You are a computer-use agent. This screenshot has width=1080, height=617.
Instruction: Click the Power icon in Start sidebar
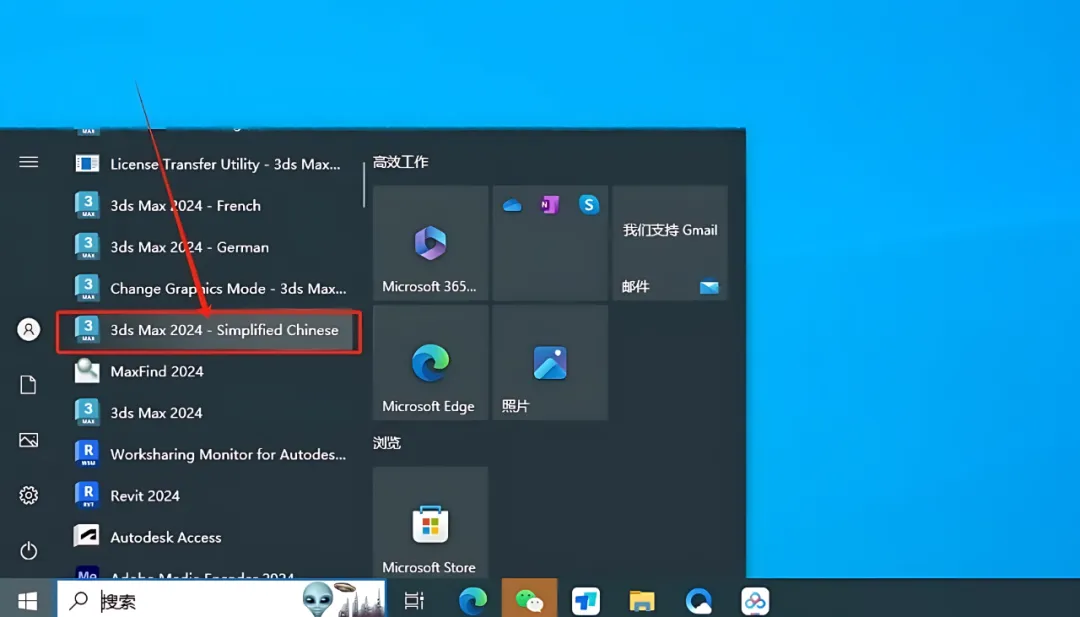coord(28,550)
